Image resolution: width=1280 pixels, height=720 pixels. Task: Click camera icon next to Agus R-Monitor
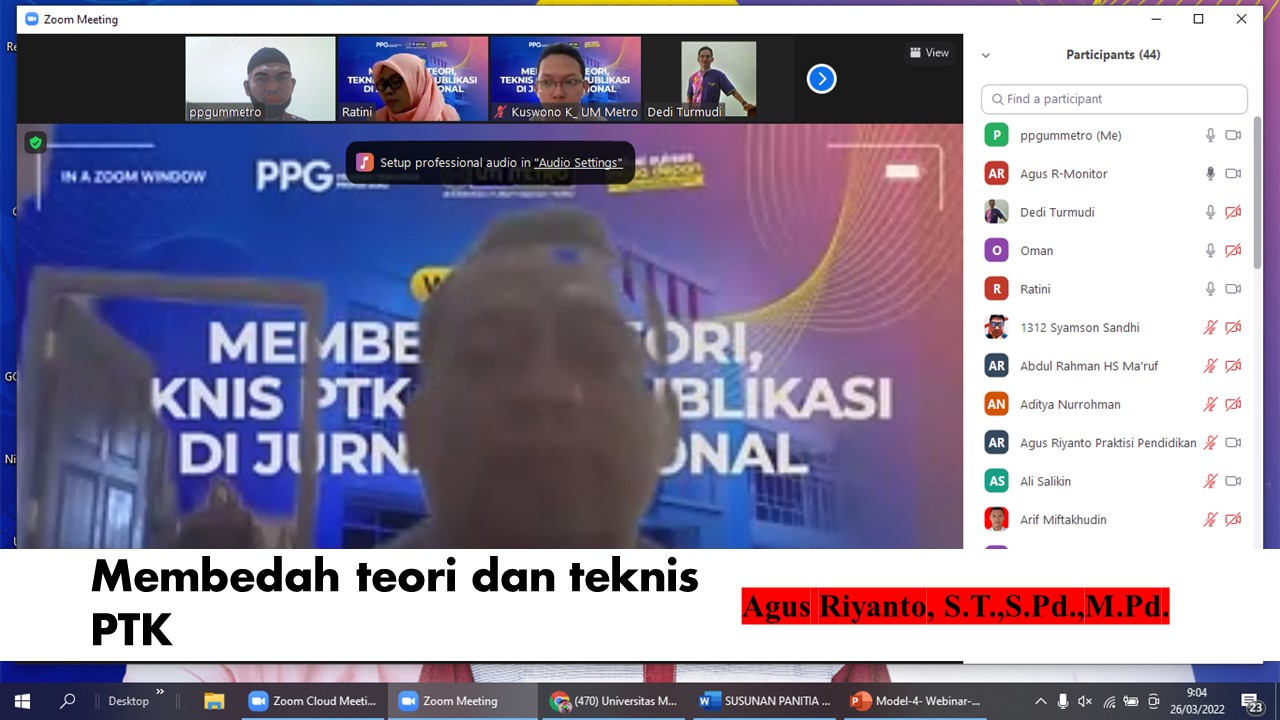tap(1233, 173)
